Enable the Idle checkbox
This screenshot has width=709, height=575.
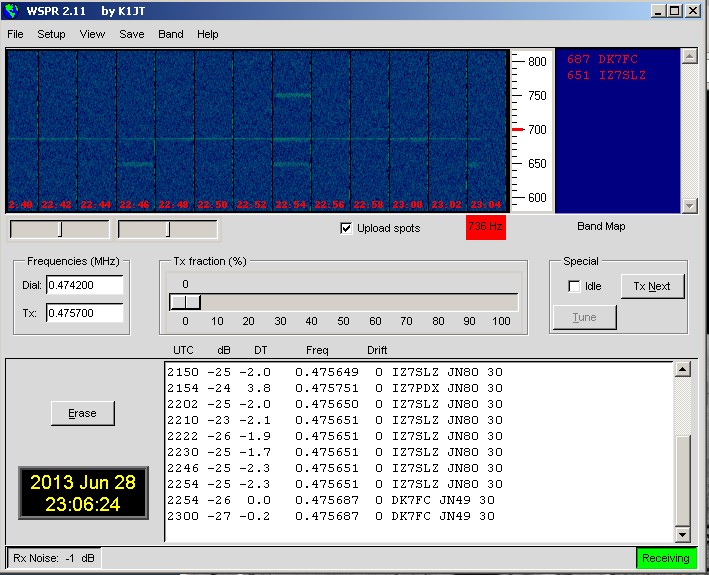coord(574,287)
